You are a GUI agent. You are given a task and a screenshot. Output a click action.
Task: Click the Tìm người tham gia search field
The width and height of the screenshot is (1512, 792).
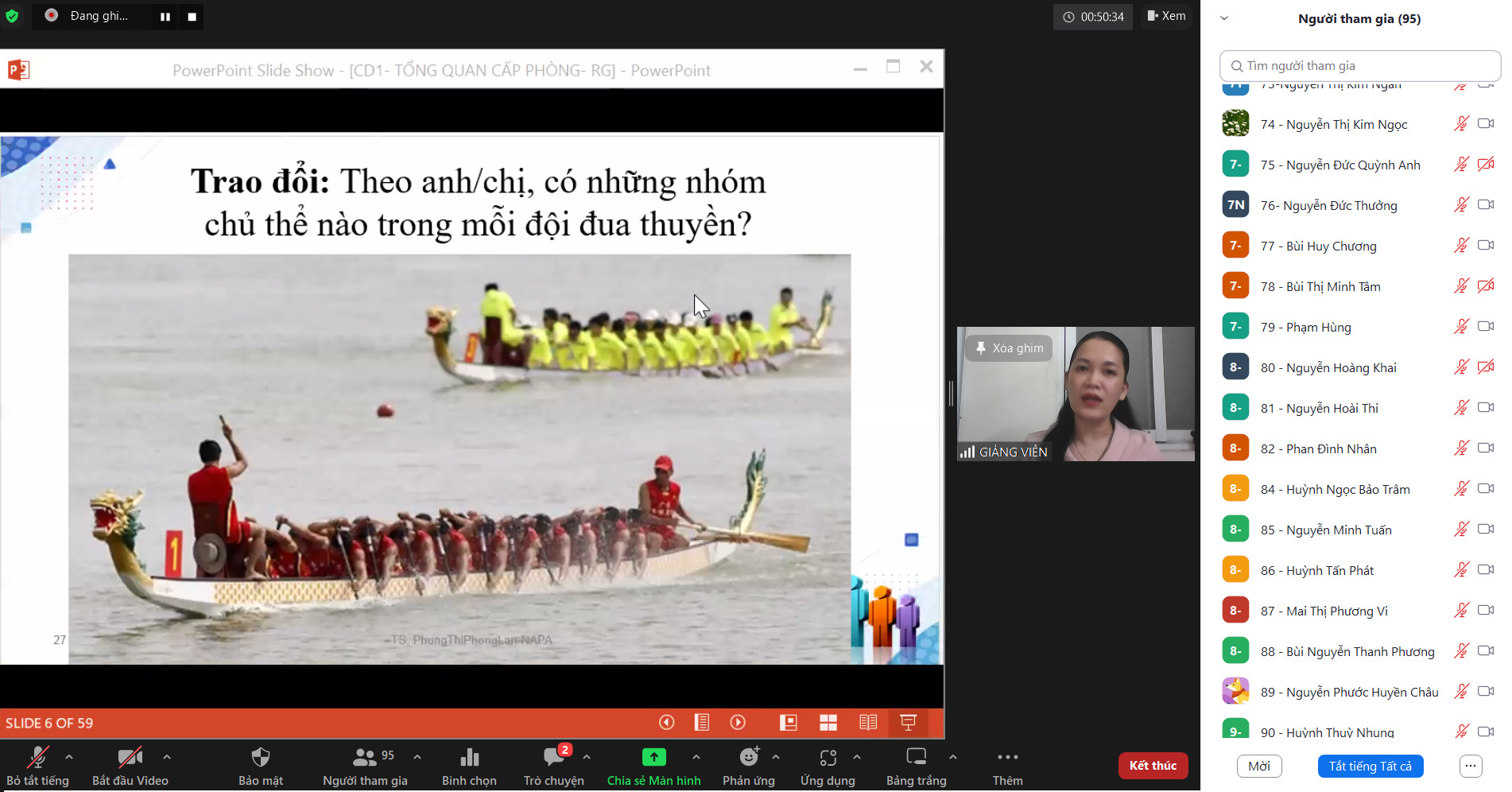[x=1359, y=66]
